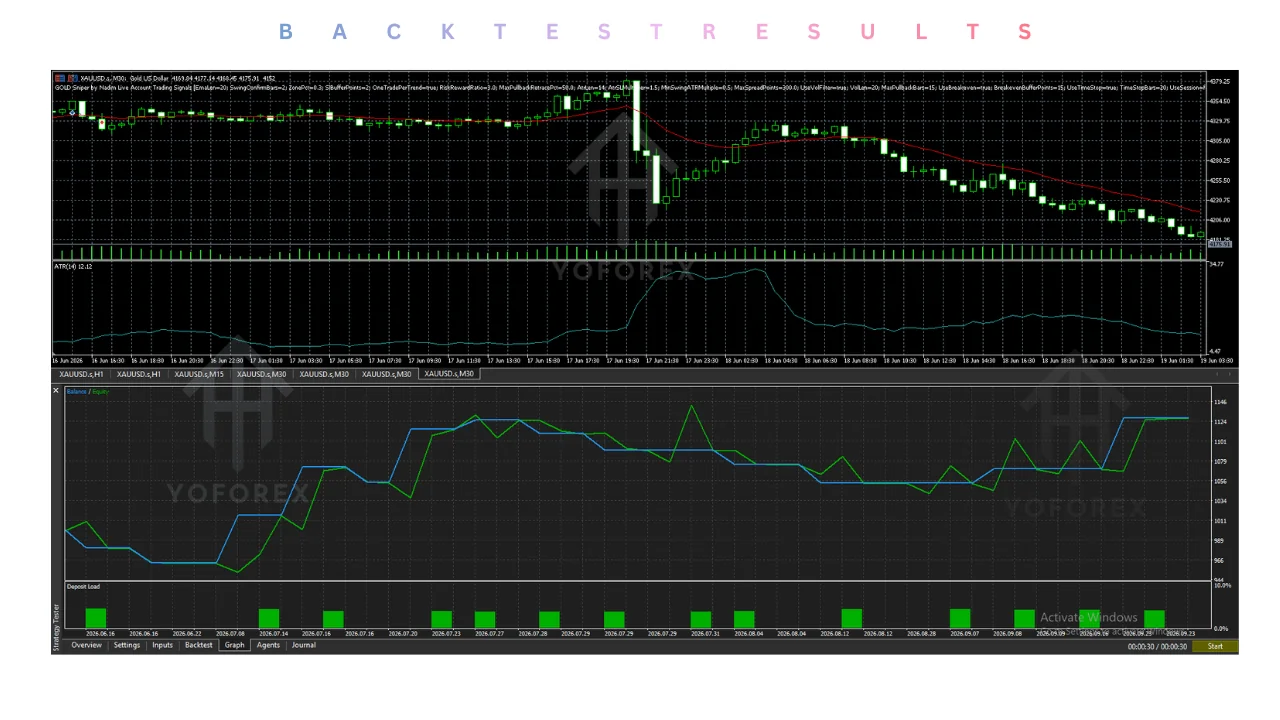Click the 34.77 ATR scale value

(1216, 264)
